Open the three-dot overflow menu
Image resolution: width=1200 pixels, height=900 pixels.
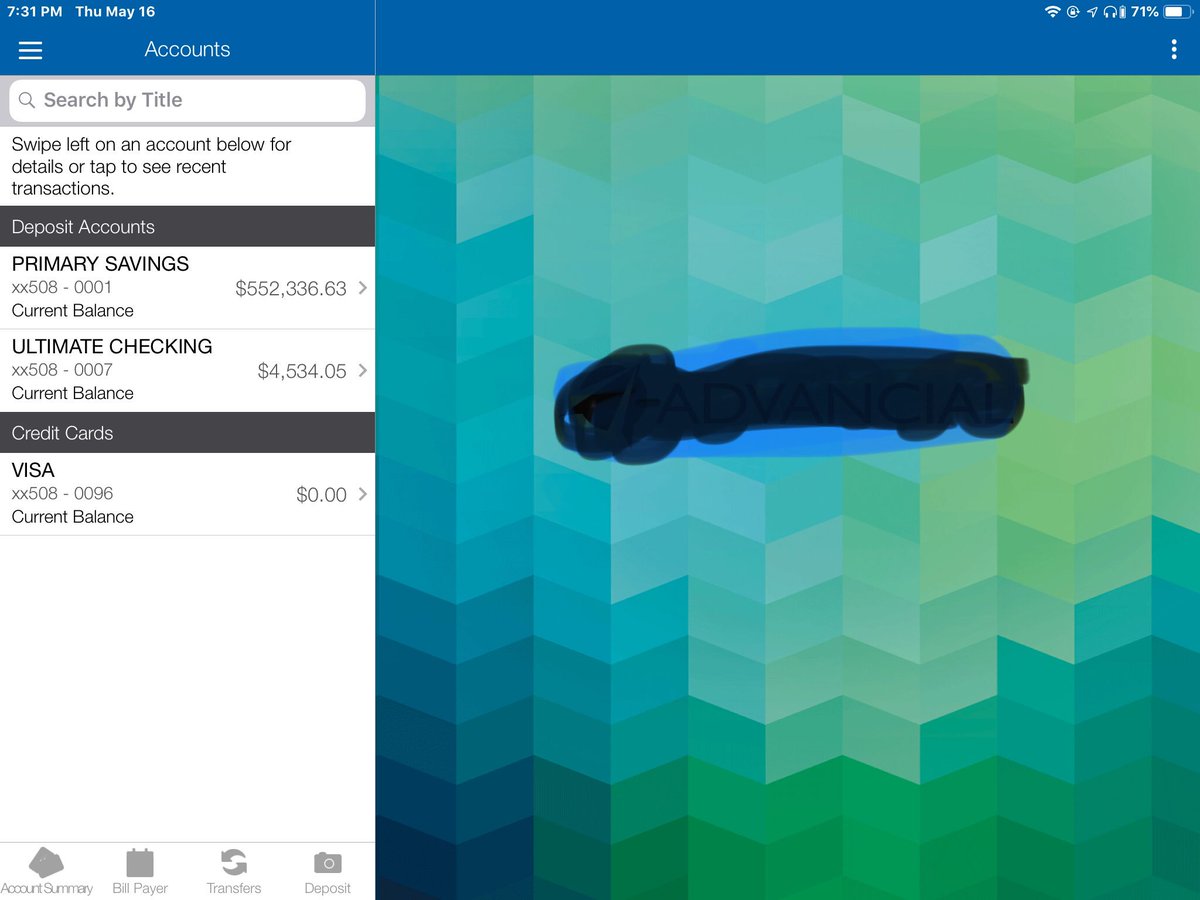1174,50
